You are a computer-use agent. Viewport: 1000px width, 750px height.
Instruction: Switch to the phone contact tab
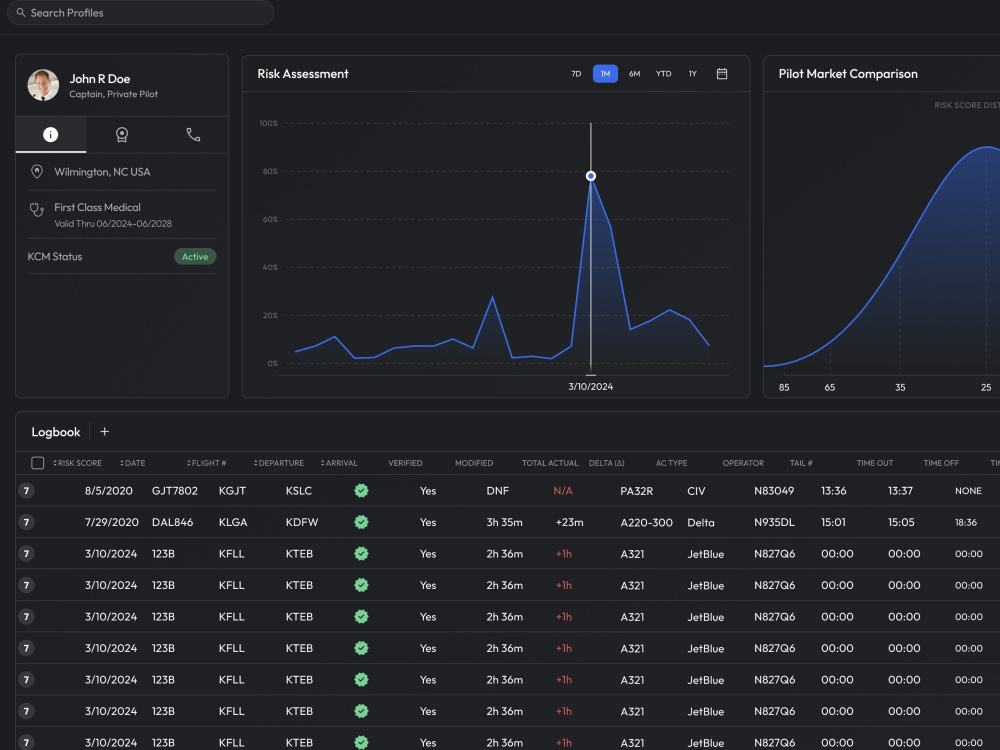coord(193,135)
